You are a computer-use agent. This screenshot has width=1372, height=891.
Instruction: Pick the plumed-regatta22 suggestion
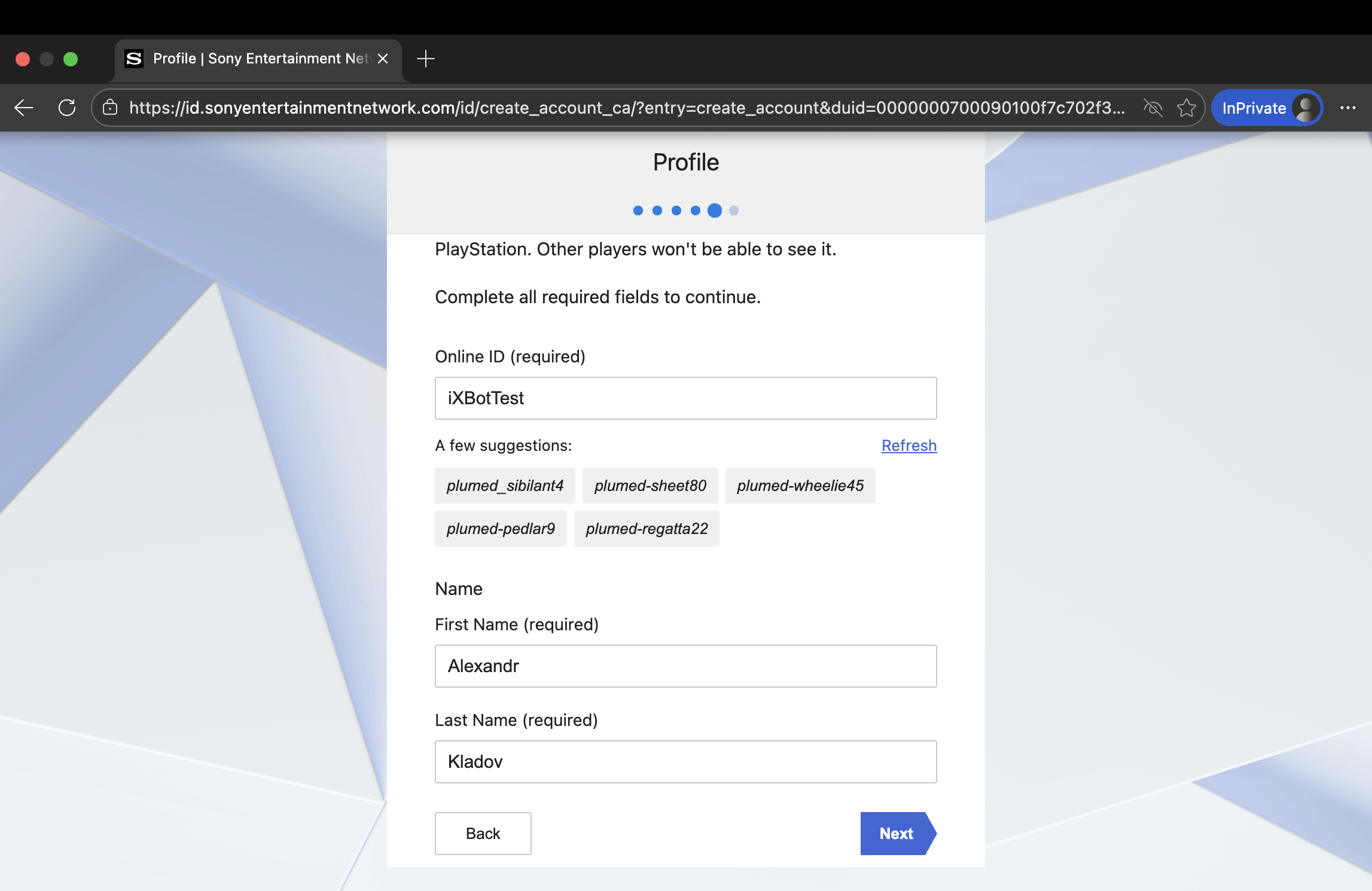[647, 529]
